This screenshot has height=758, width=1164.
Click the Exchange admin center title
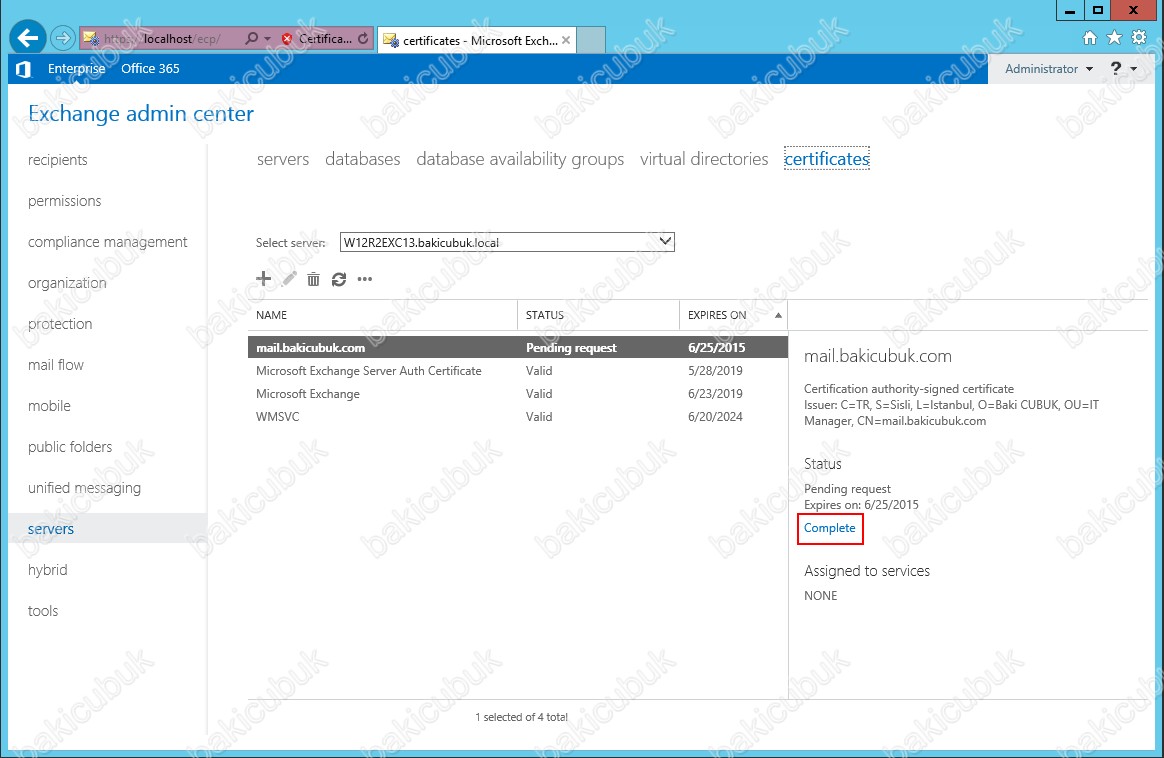tap(141, 114)
